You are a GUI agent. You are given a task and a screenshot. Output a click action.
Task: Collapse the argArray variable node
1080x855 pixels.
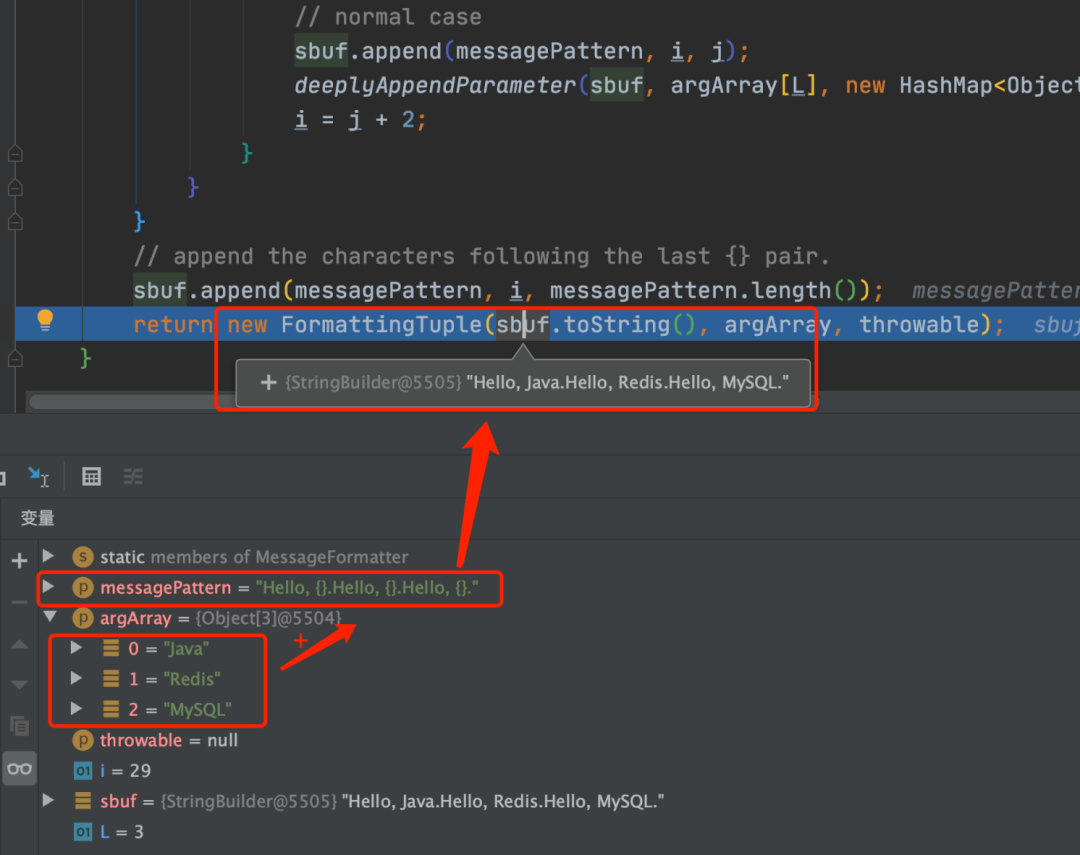tap(48, 617)
